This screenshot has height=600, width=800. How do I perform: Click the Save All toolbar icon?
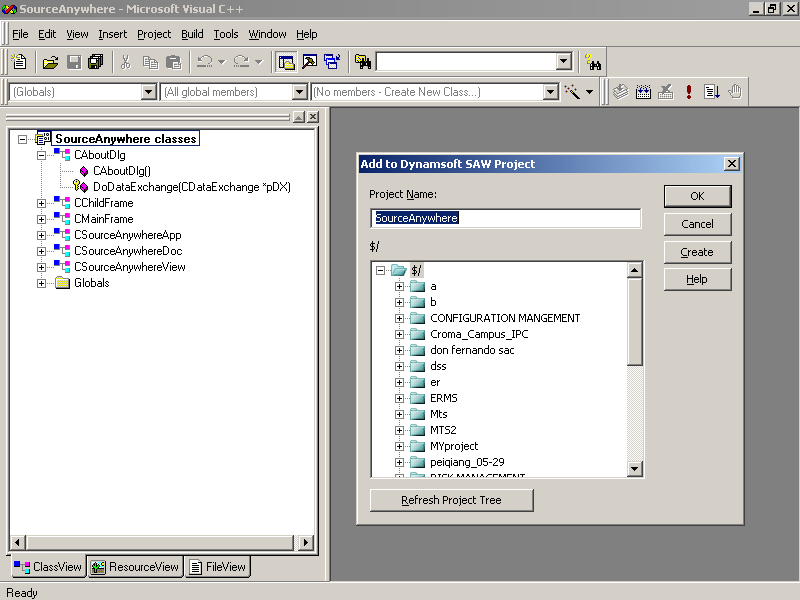click(x=96, y=62)
